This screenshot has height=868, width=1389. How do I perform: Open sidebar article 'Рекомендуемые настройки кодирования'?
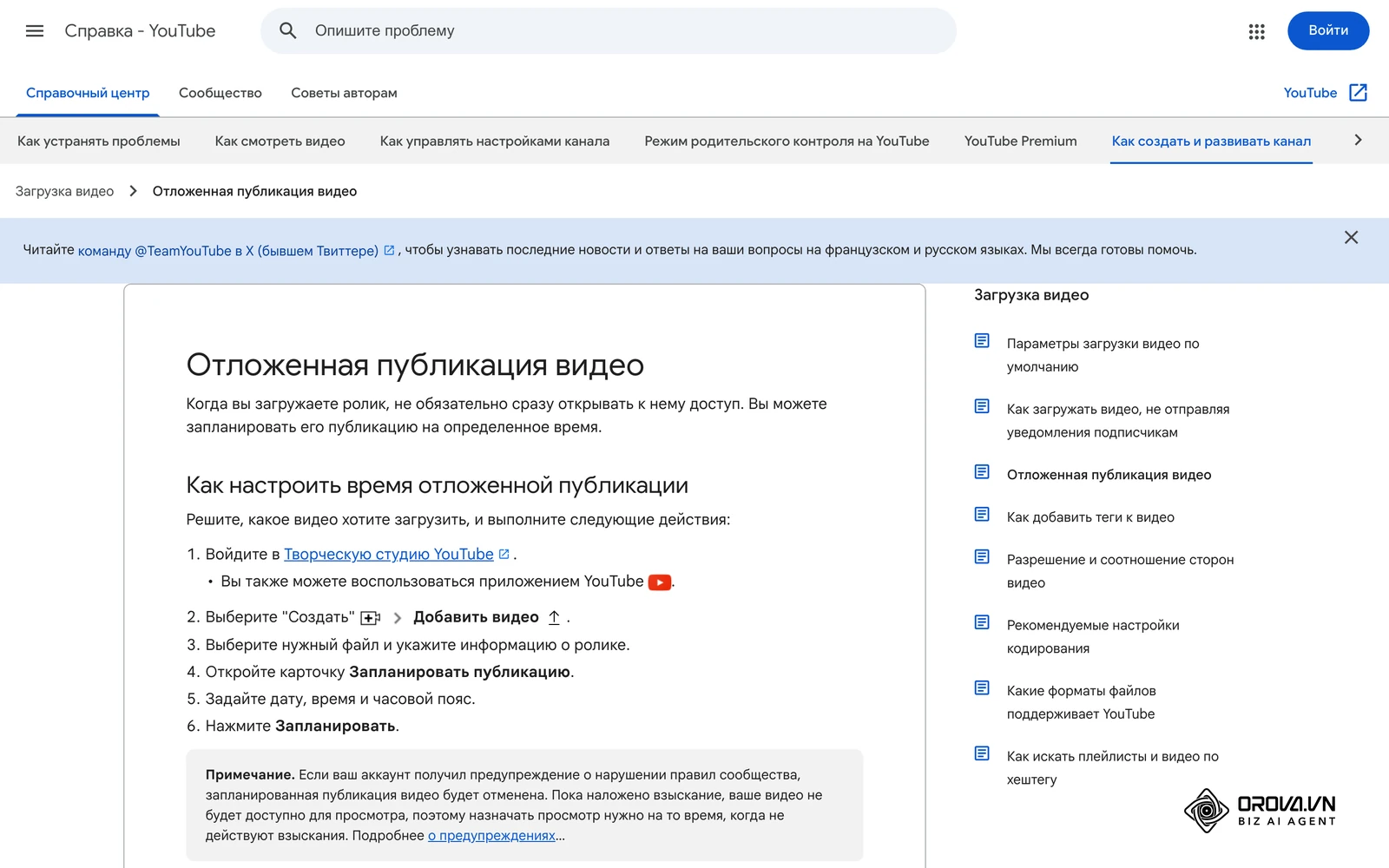pos(1093,636)
